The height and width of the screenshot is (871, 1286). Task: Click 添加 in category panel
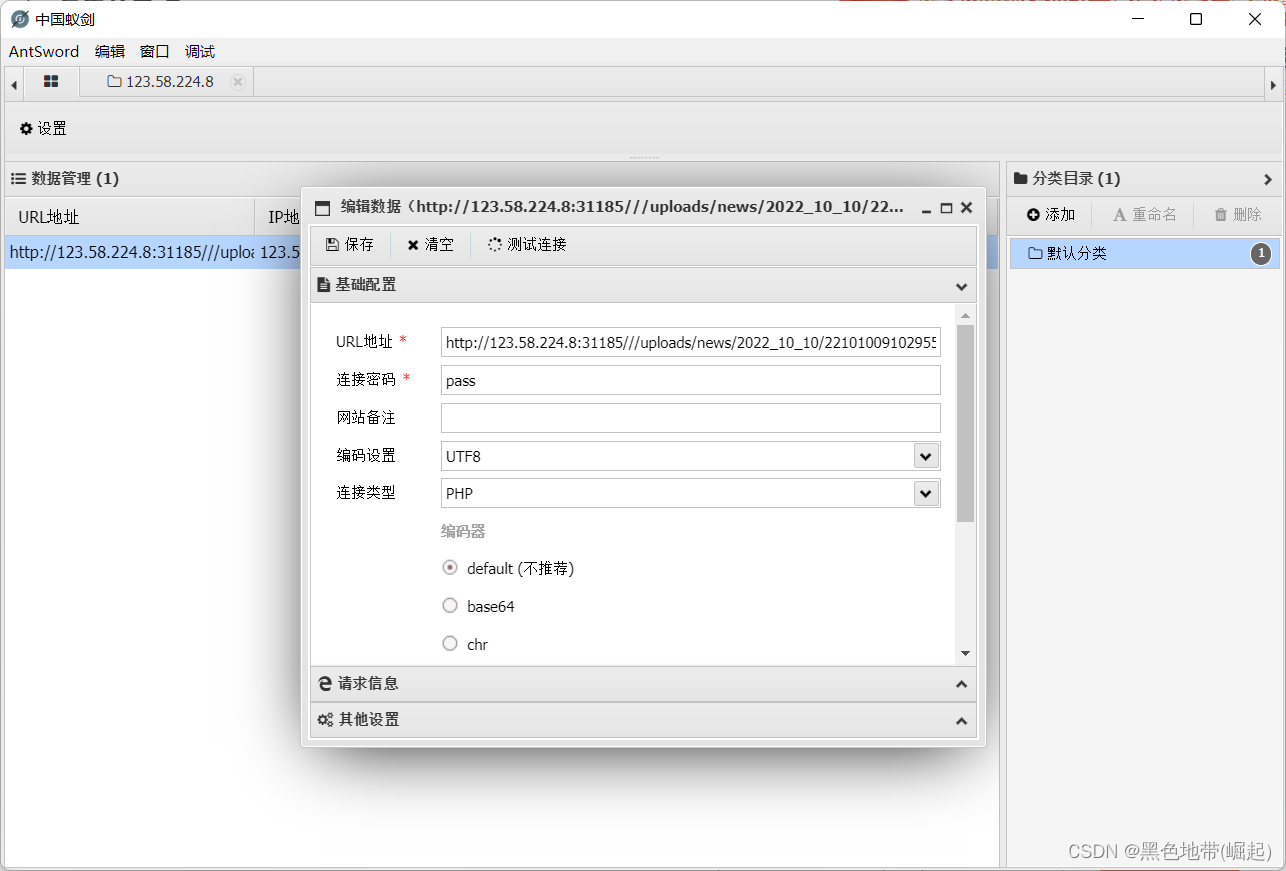1051,214
